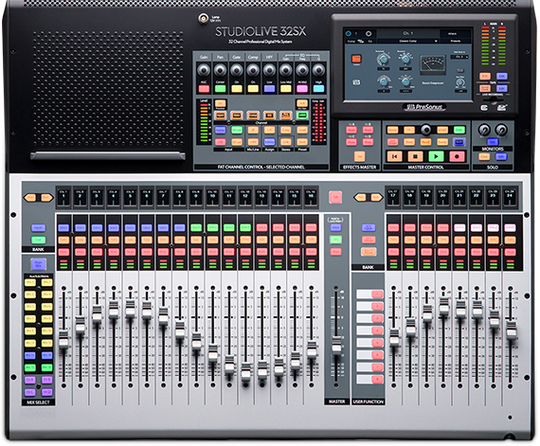Screen dimensions: 540x446
Task: Tap the orange Clear button in Solo section
Action: coord(484,157)
